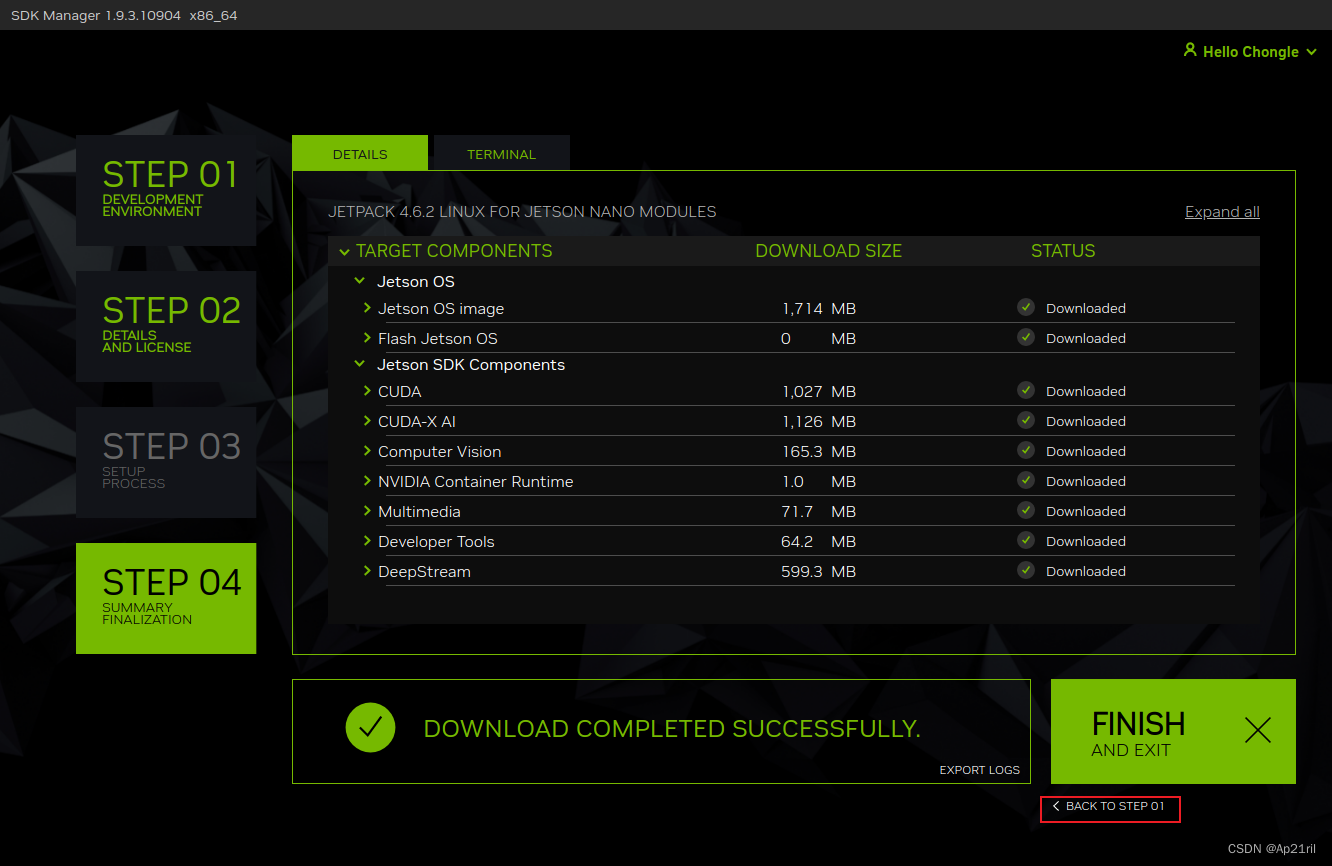Expand the Developer Tools row chevron
The width and height of the screenshot is (1332, 866).
point(367,541)
